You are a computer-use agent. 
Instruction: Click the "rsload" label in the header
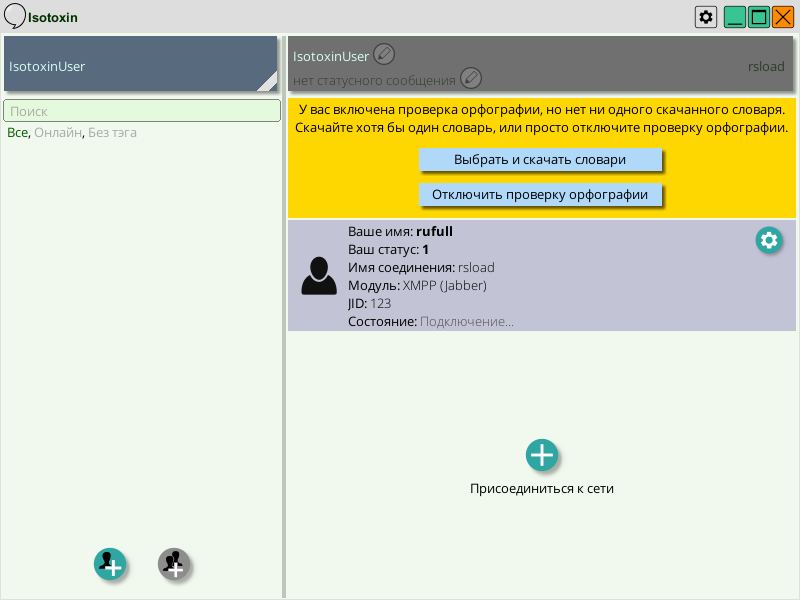[x=766, y=66]
